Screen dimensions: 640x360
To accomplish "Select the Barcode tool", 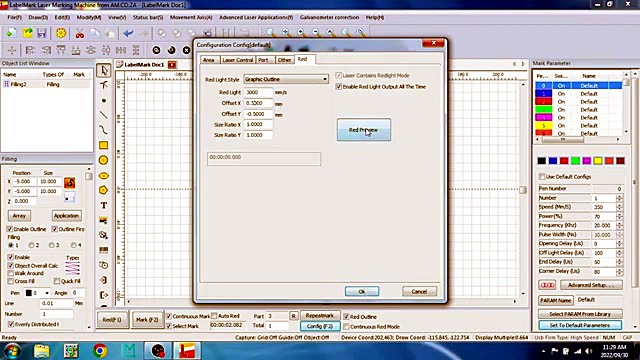I will [104, 250].
